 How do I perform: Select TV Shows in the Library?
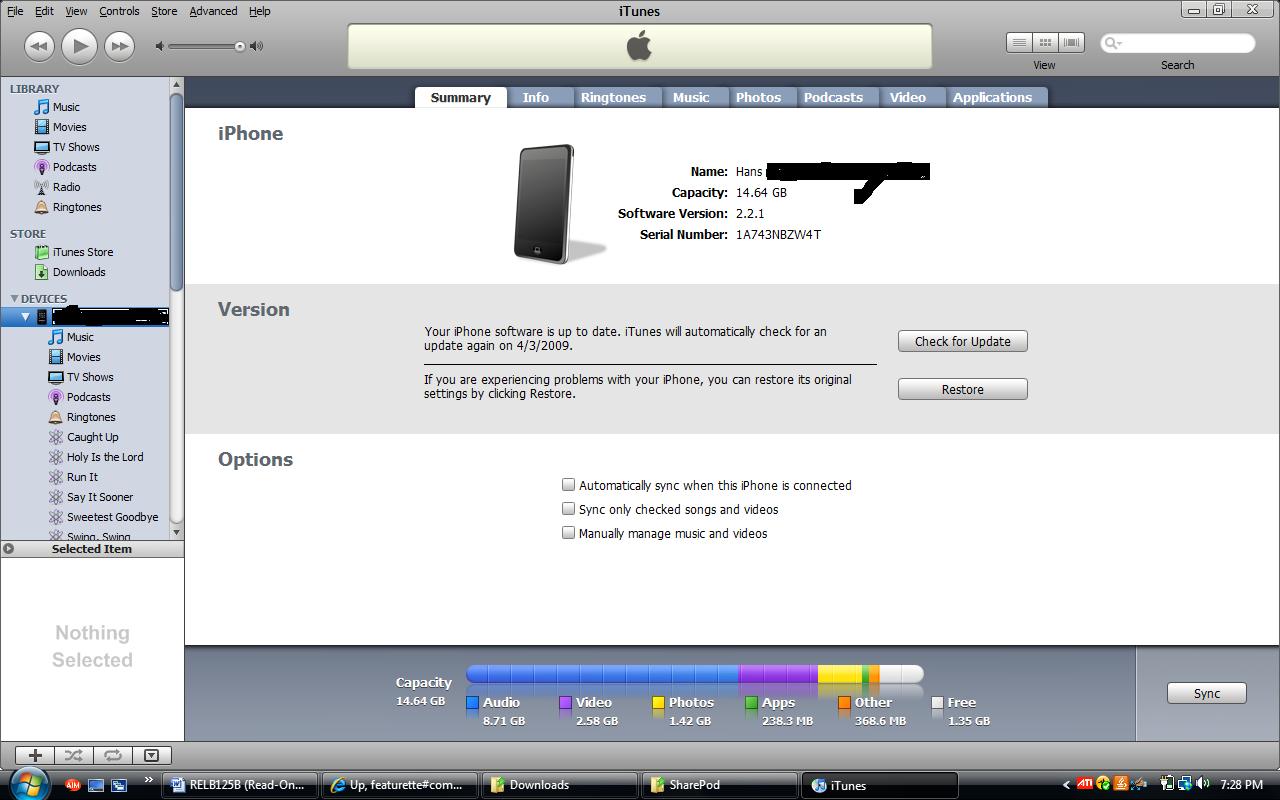(x=76, y=147)
